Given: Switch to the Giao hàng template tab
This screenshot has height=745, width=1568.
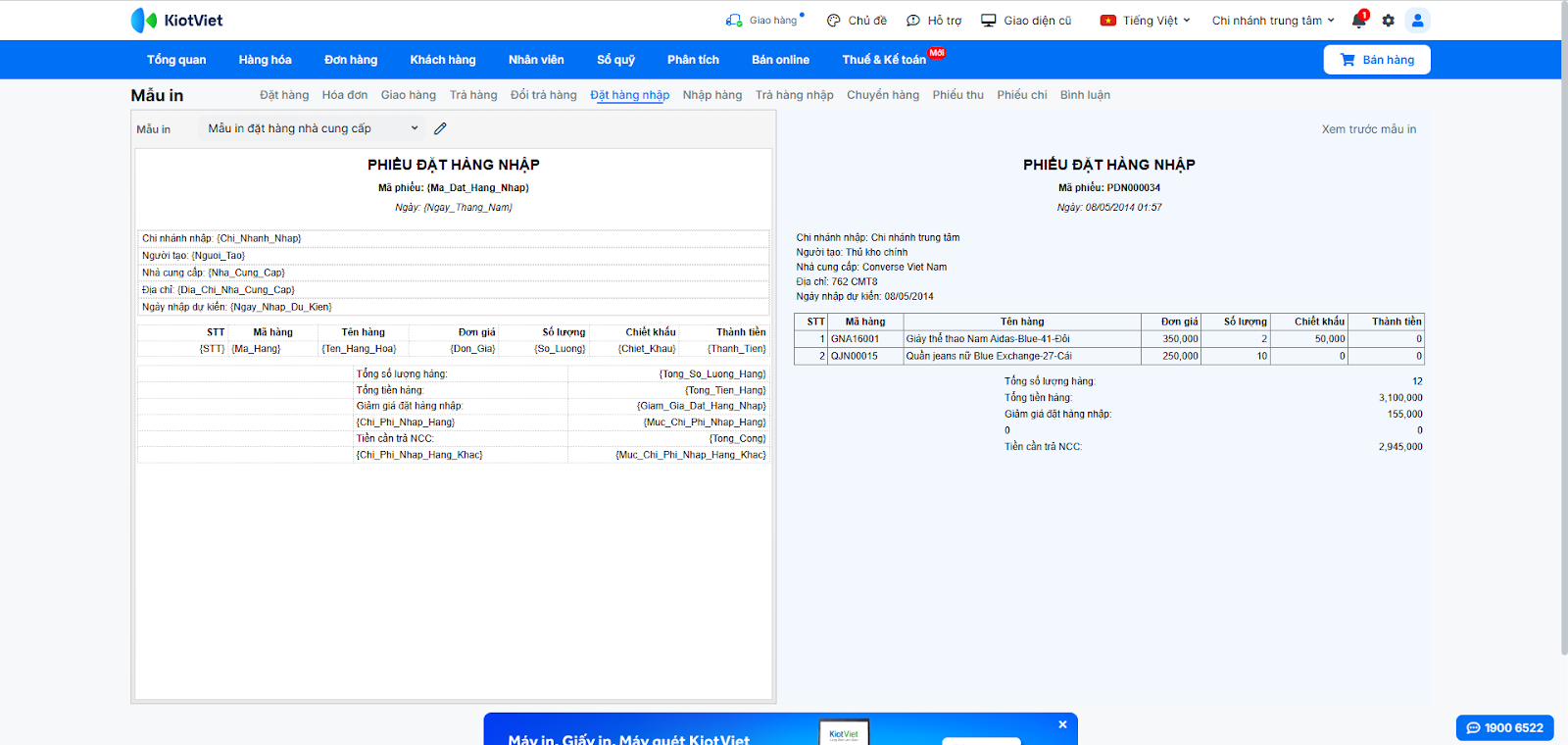Looking at the screenshot, I should click(x=409, y=95).
